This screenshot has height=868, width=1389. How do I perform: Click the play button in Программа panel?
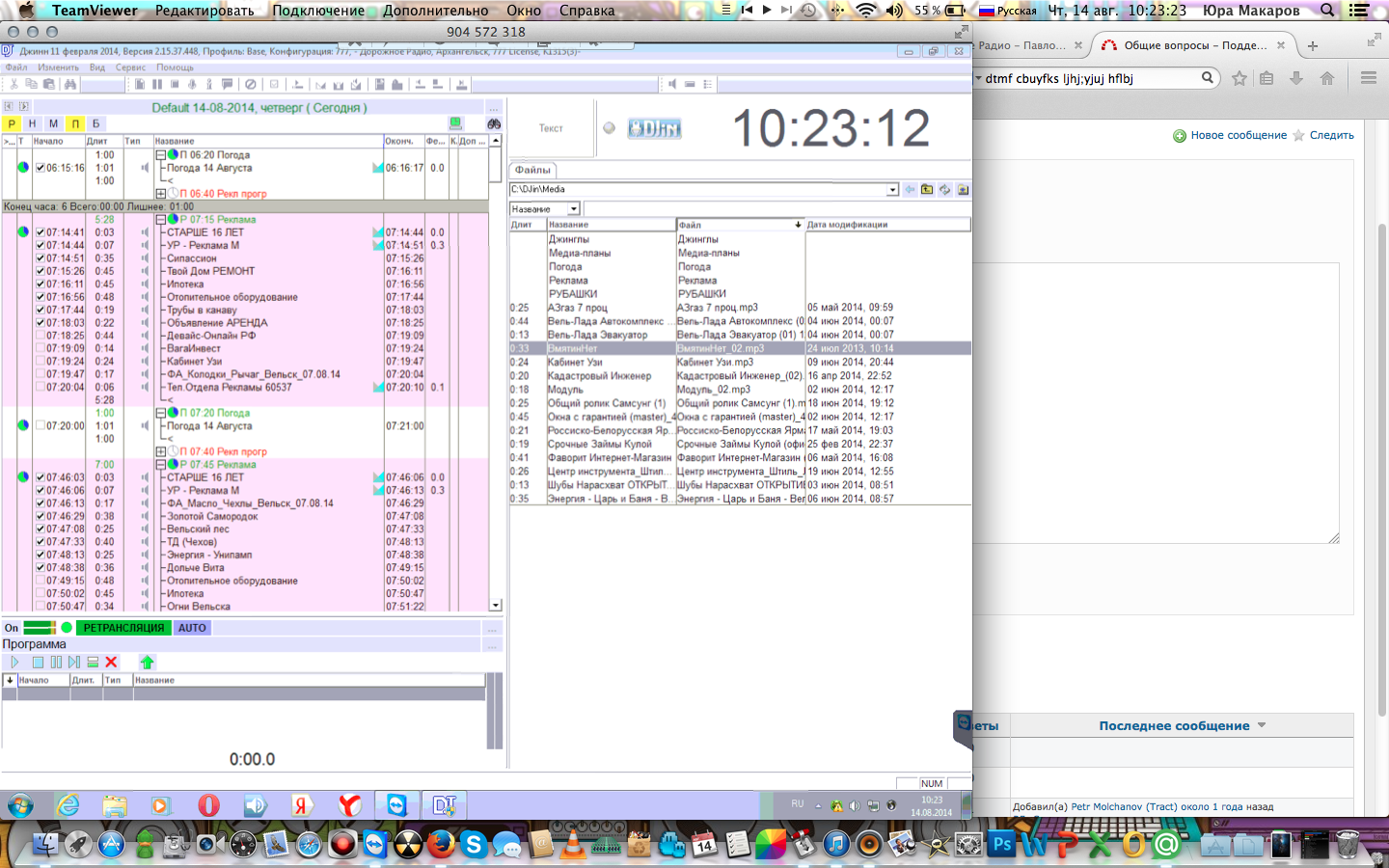coord(14,663)
